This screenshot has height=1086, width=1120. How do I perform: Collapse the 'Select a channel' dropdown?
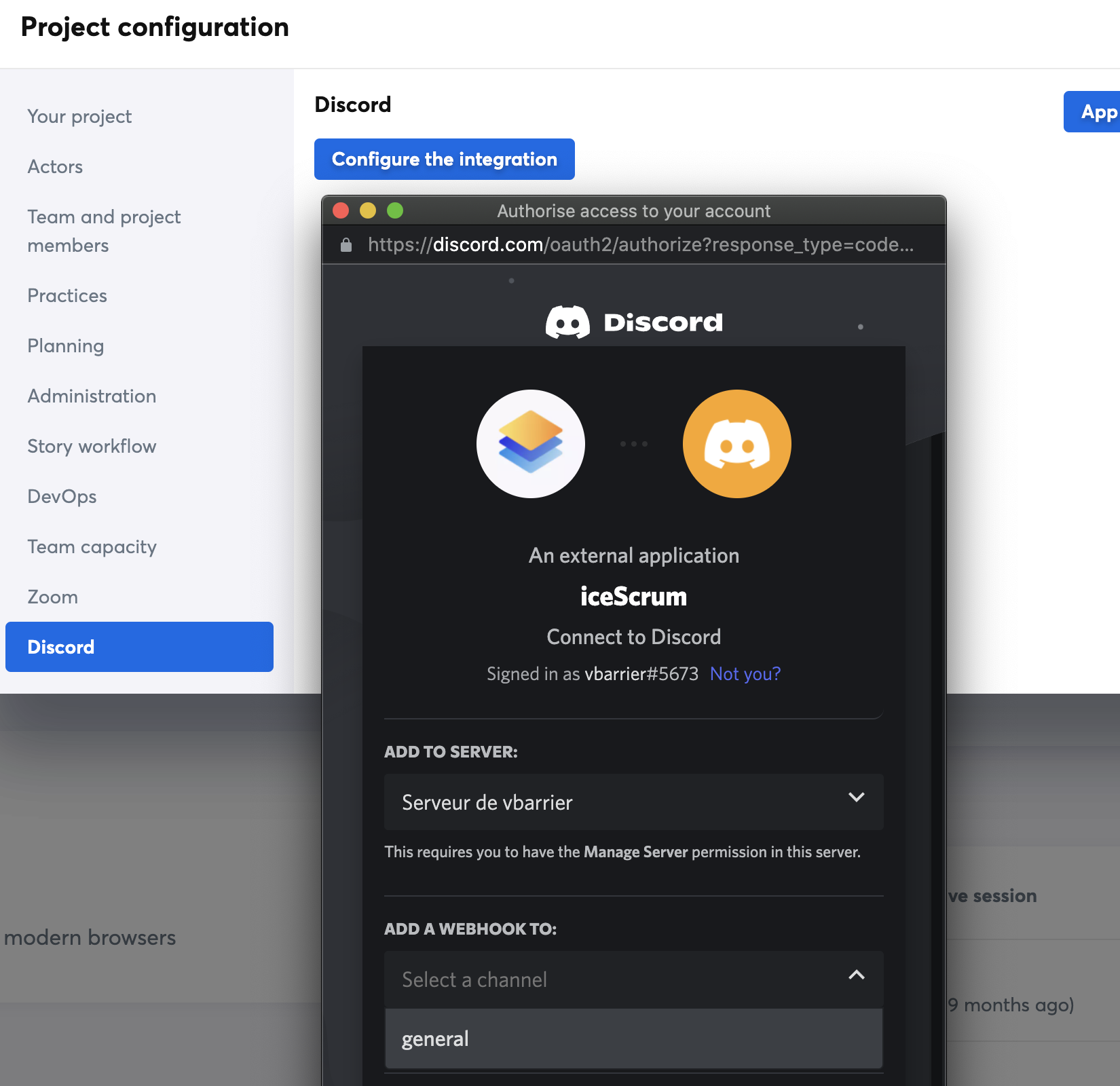[857, 979]
